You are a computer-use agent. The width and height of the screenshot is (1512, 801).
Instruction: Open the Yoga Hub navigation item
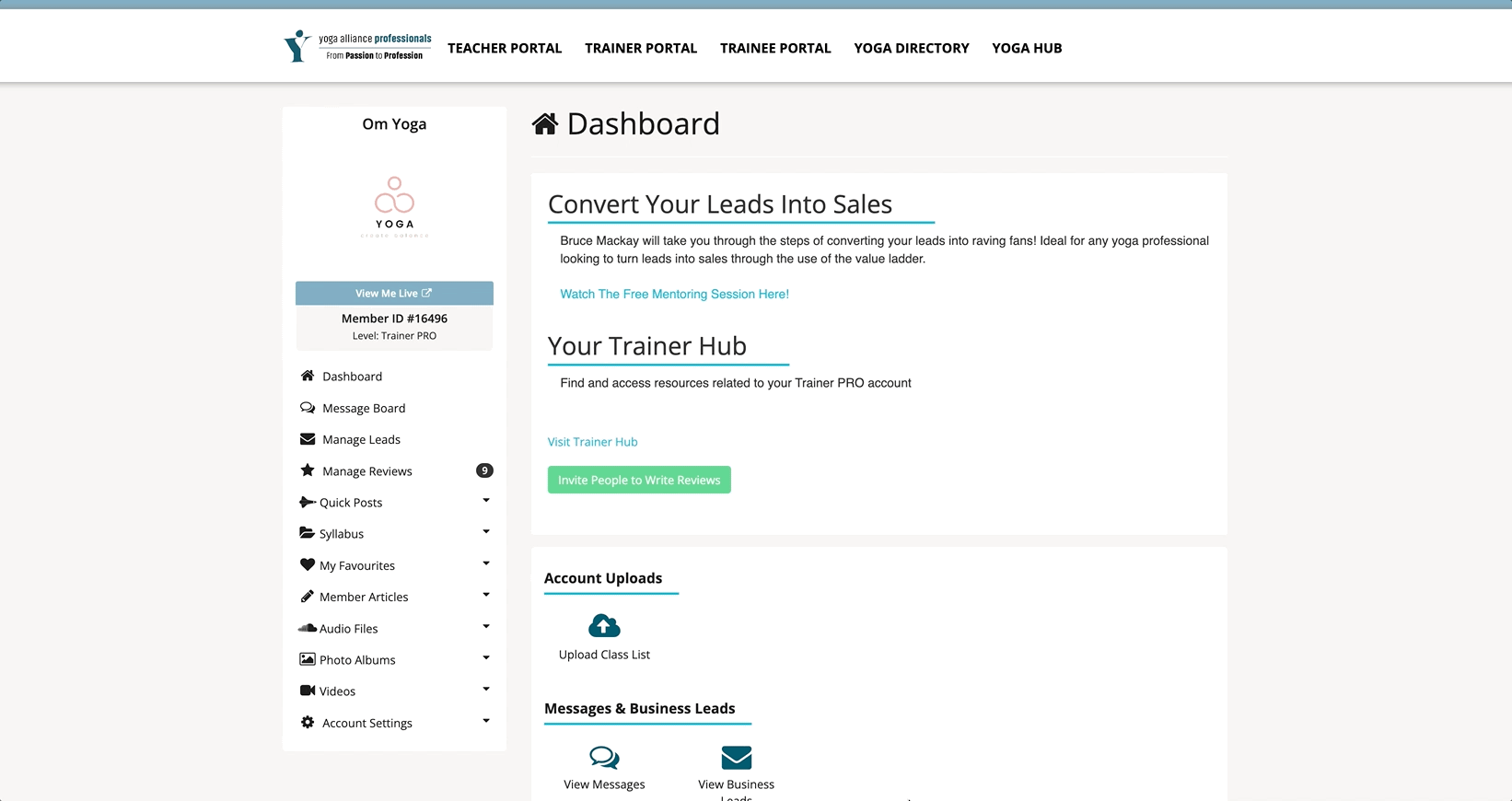click(1027, 48)
